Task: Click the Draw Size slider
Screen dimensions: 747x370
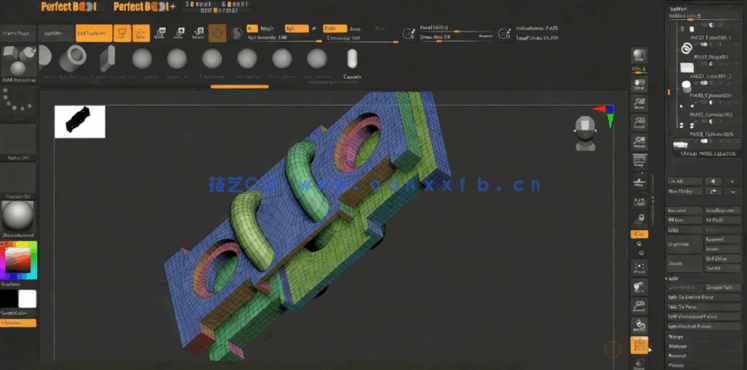Action: (x=457, y=38)
